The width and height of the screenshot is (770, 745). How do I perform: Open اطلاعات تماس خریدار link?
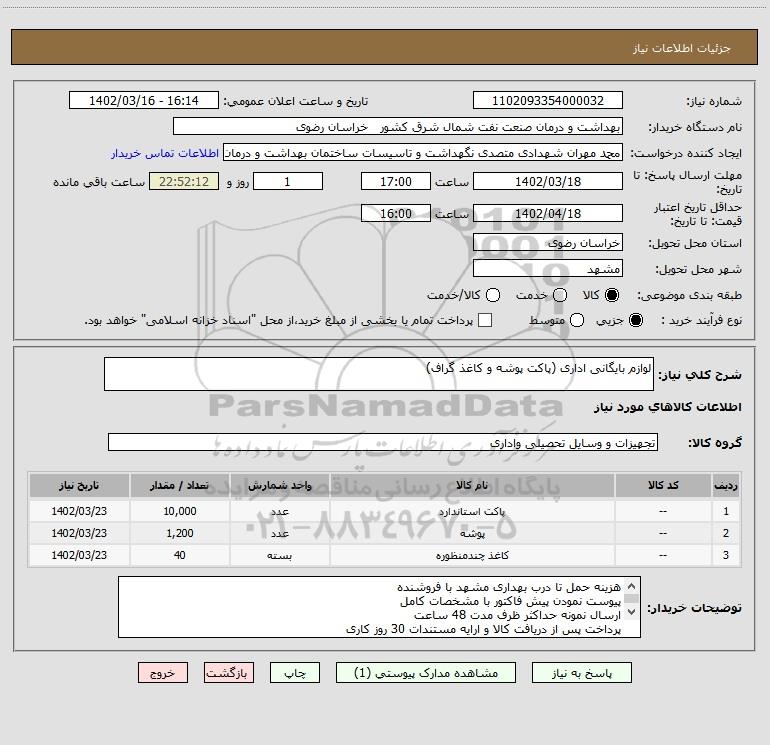tap(165, 153)
